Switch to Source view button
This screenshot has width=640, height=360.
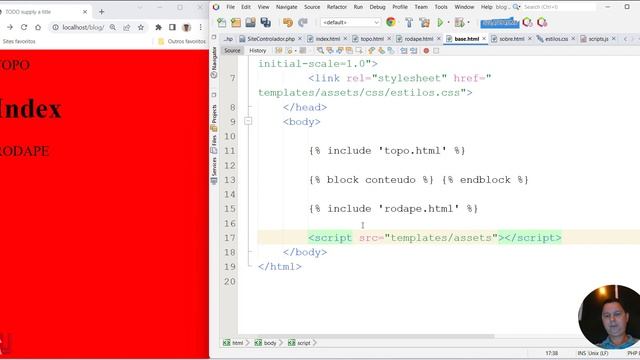point(232,51)
